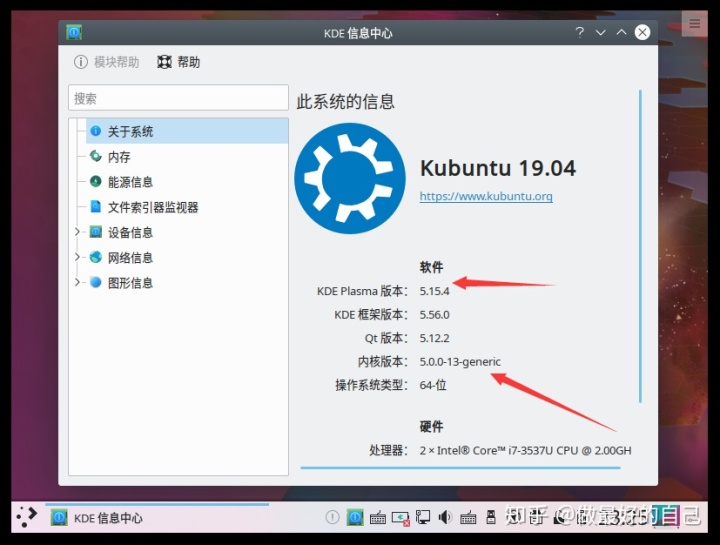Click the Plasma version value 5.15.4
The height and width of the screenshot is (545, 720).
point(434,292)
